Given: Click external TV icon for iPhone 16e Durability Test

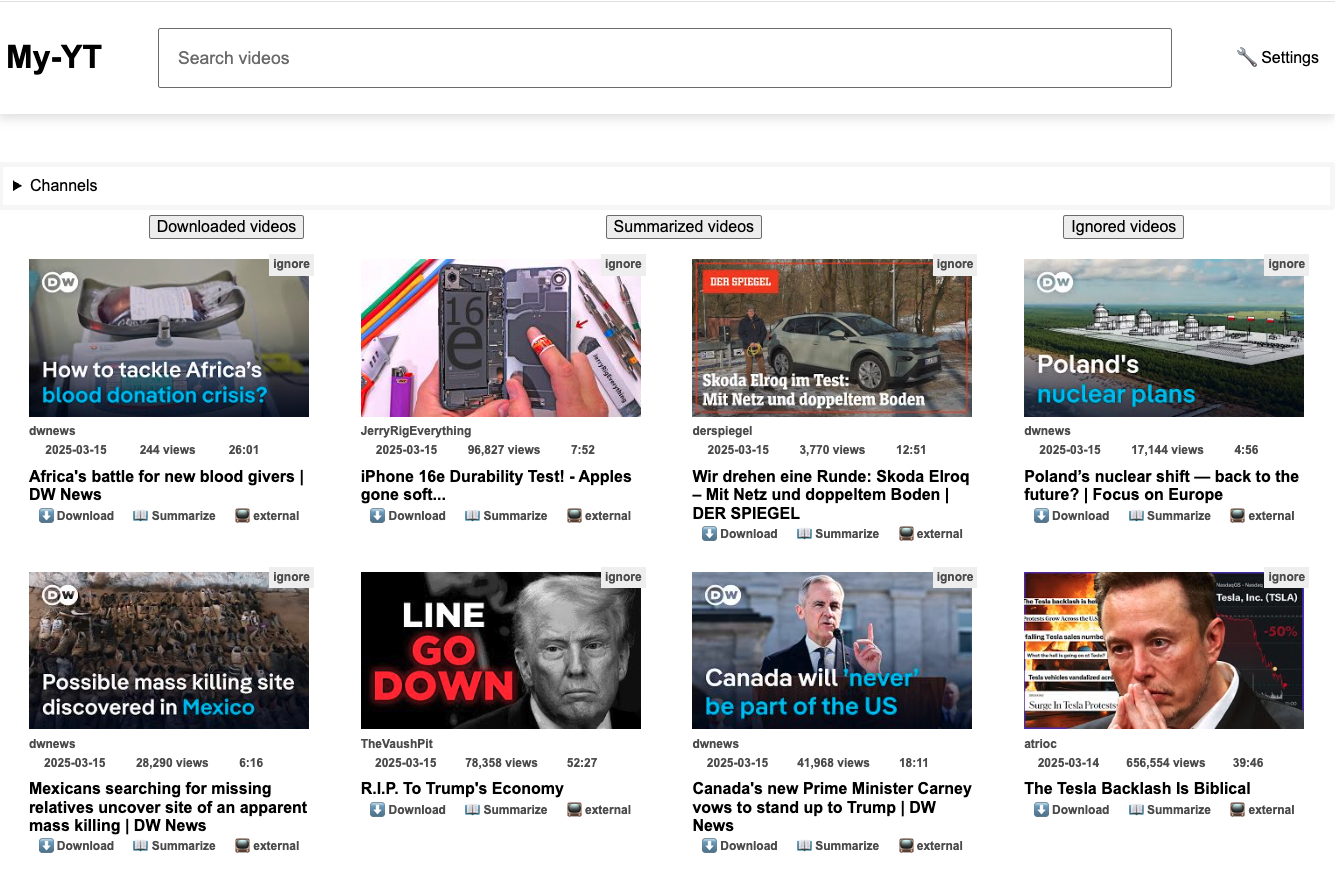Looking at the screenshot, I should [x=574, y=516].
